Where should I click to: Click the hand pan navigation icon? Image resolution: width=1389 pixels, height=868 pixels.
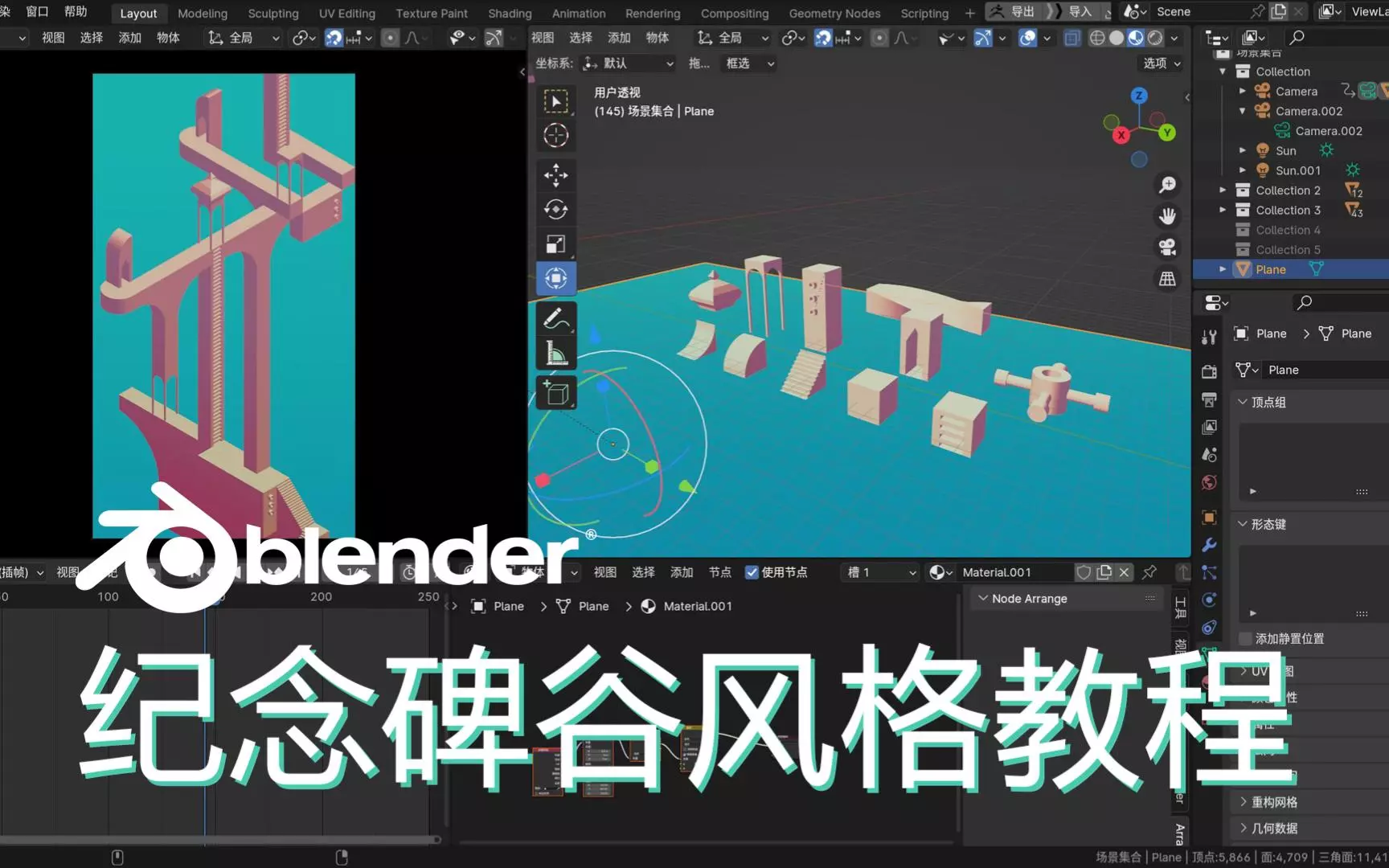1167,216
